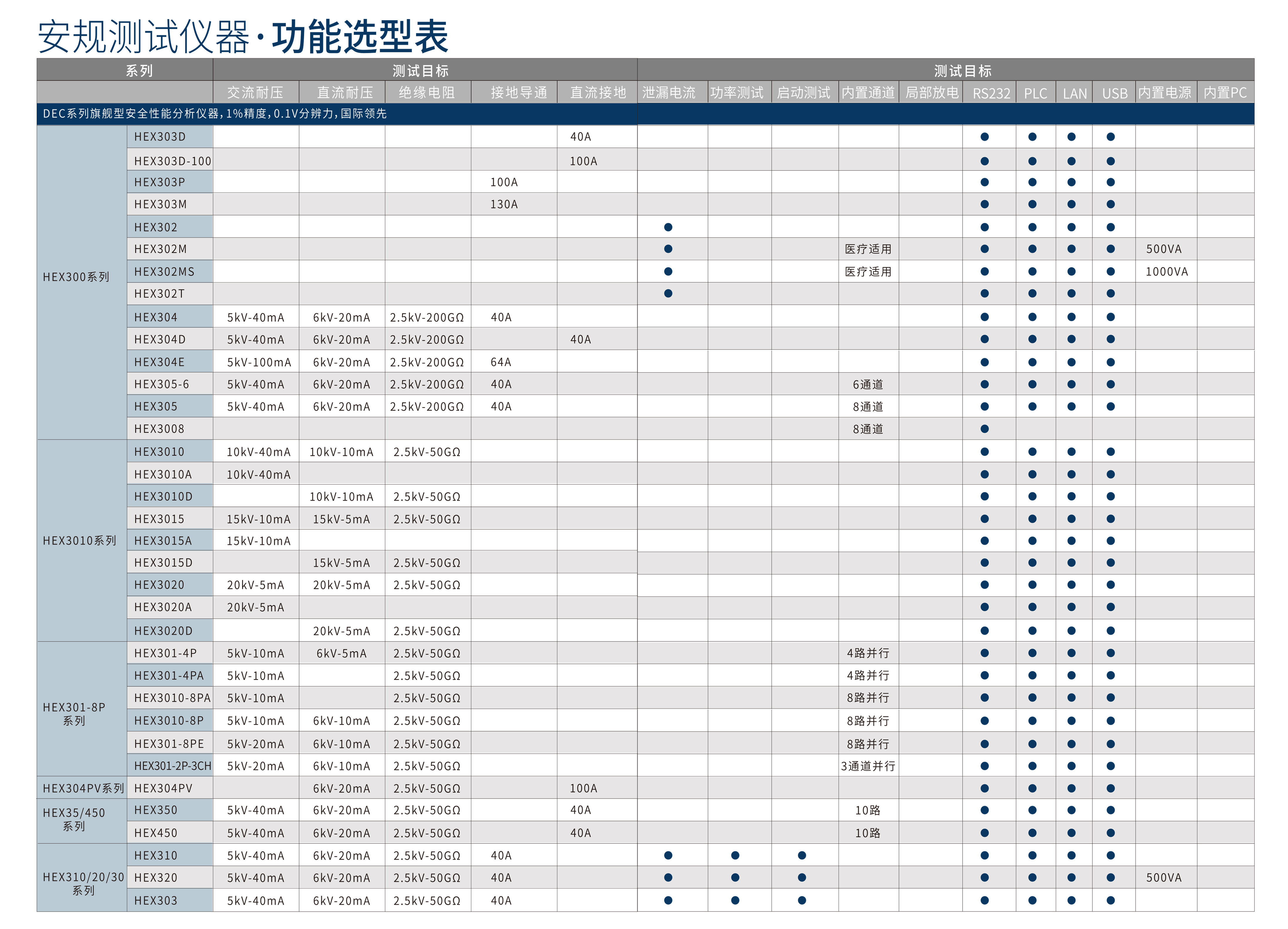Click the 启动测试 column header
This screenshot has width=1288, height=929.
pyautogui.click(x=805, y=92)
